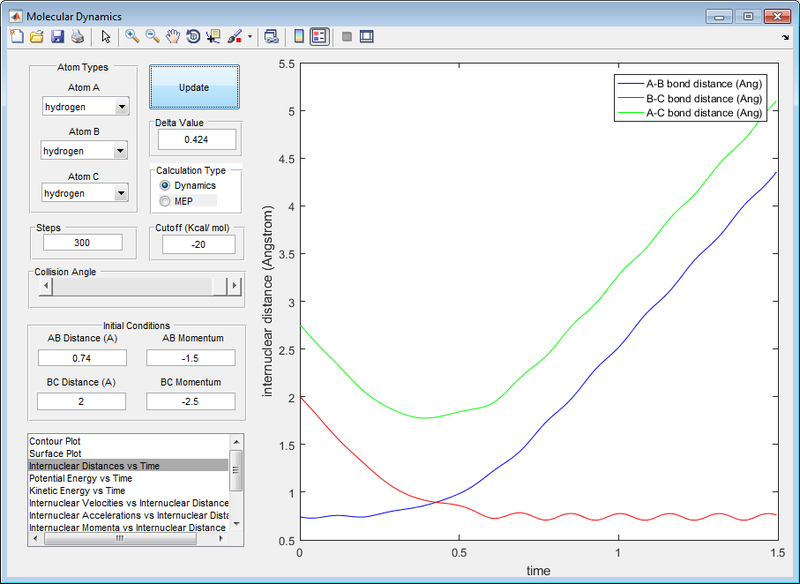Open the Atom A element dropdown
This screenshot has height=584, width=800.
pyautogui.click(x=121, y=107)
